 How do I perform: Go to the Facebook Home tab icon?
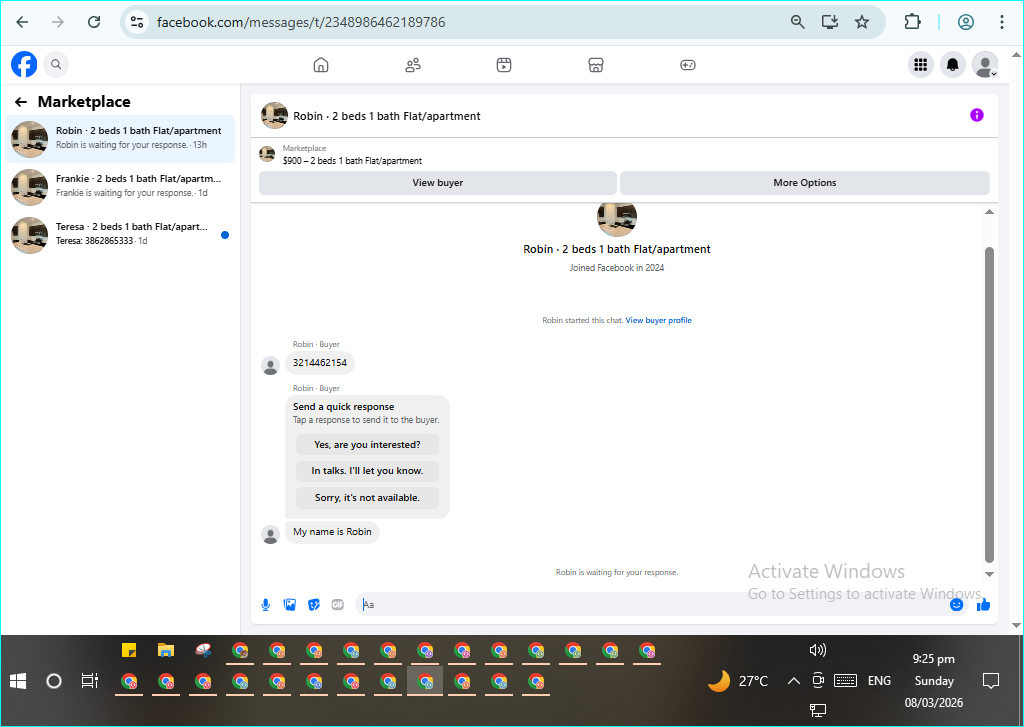321,65
